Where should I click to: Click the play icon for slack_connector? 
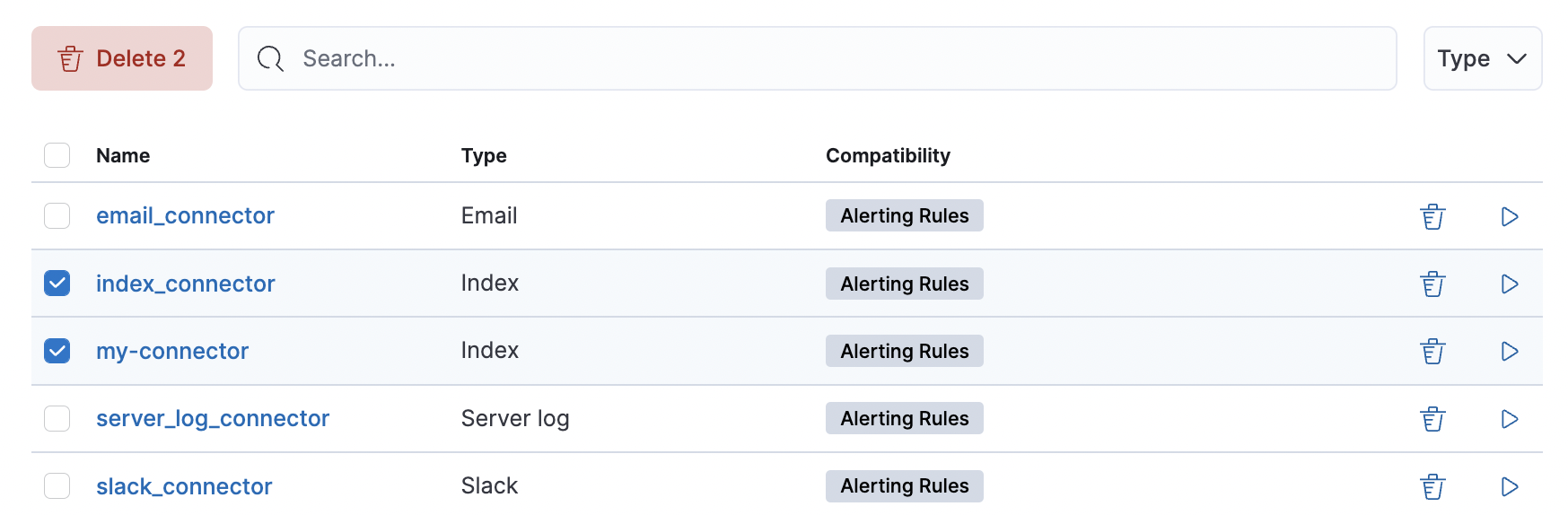click(1510, 487)
